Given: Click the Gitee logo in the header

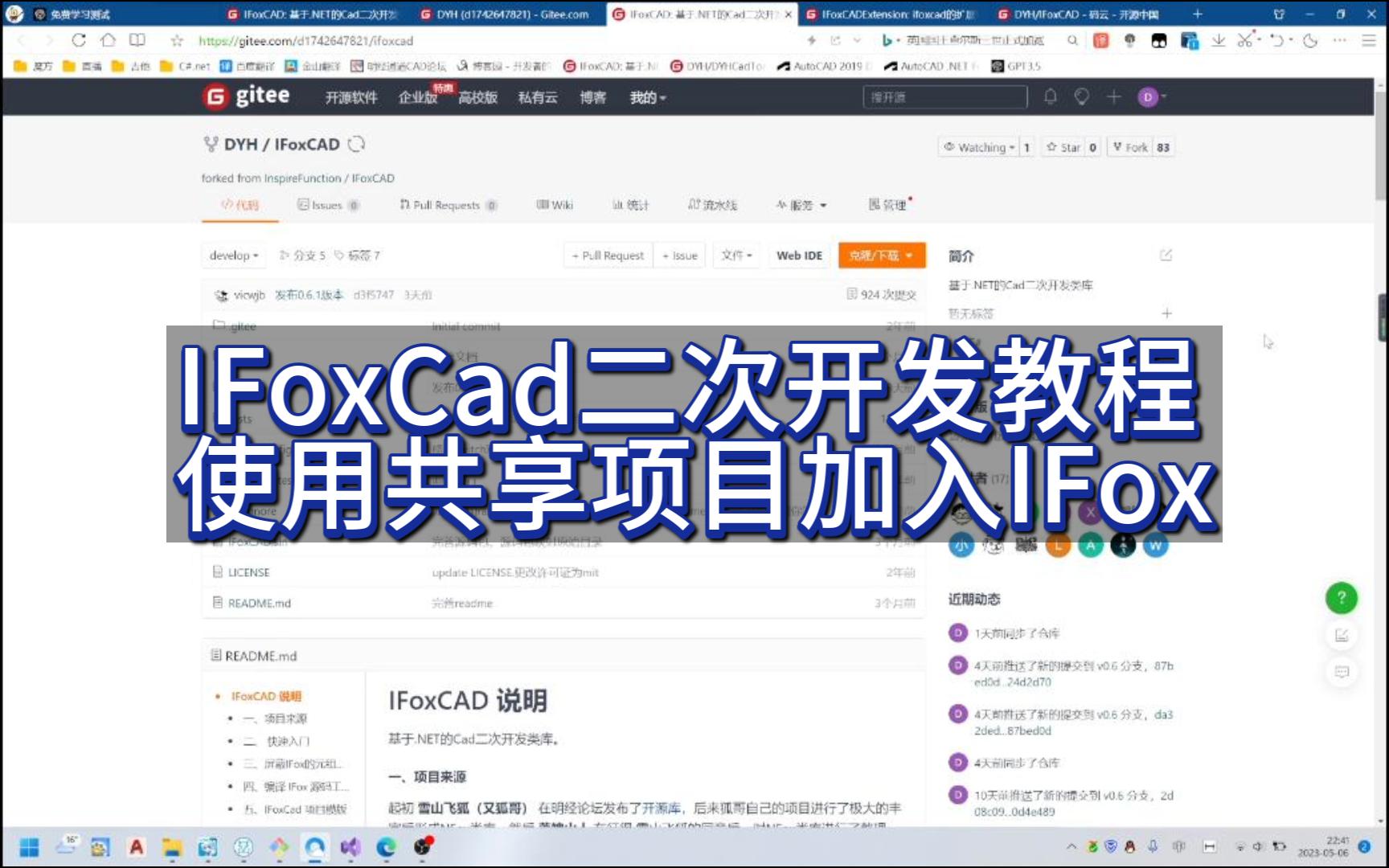Looking at the screenshot, I should click(246, 96).
